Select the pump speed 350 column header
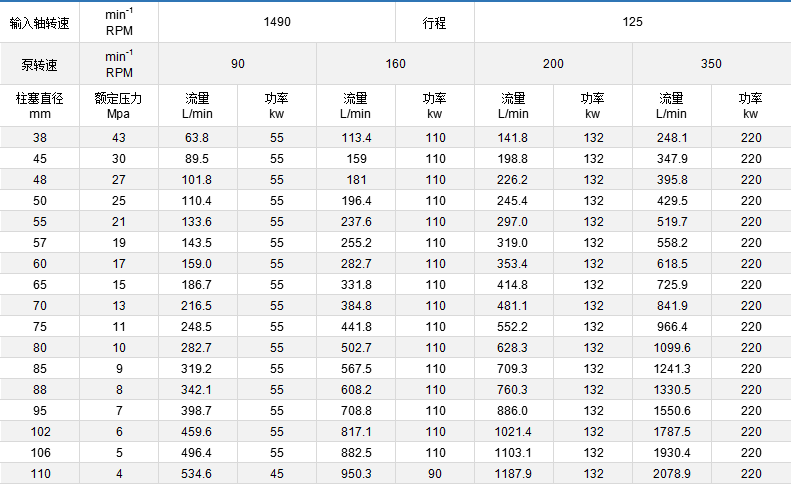This screenshot has height=486, width=793. click(x=711, y=64)
